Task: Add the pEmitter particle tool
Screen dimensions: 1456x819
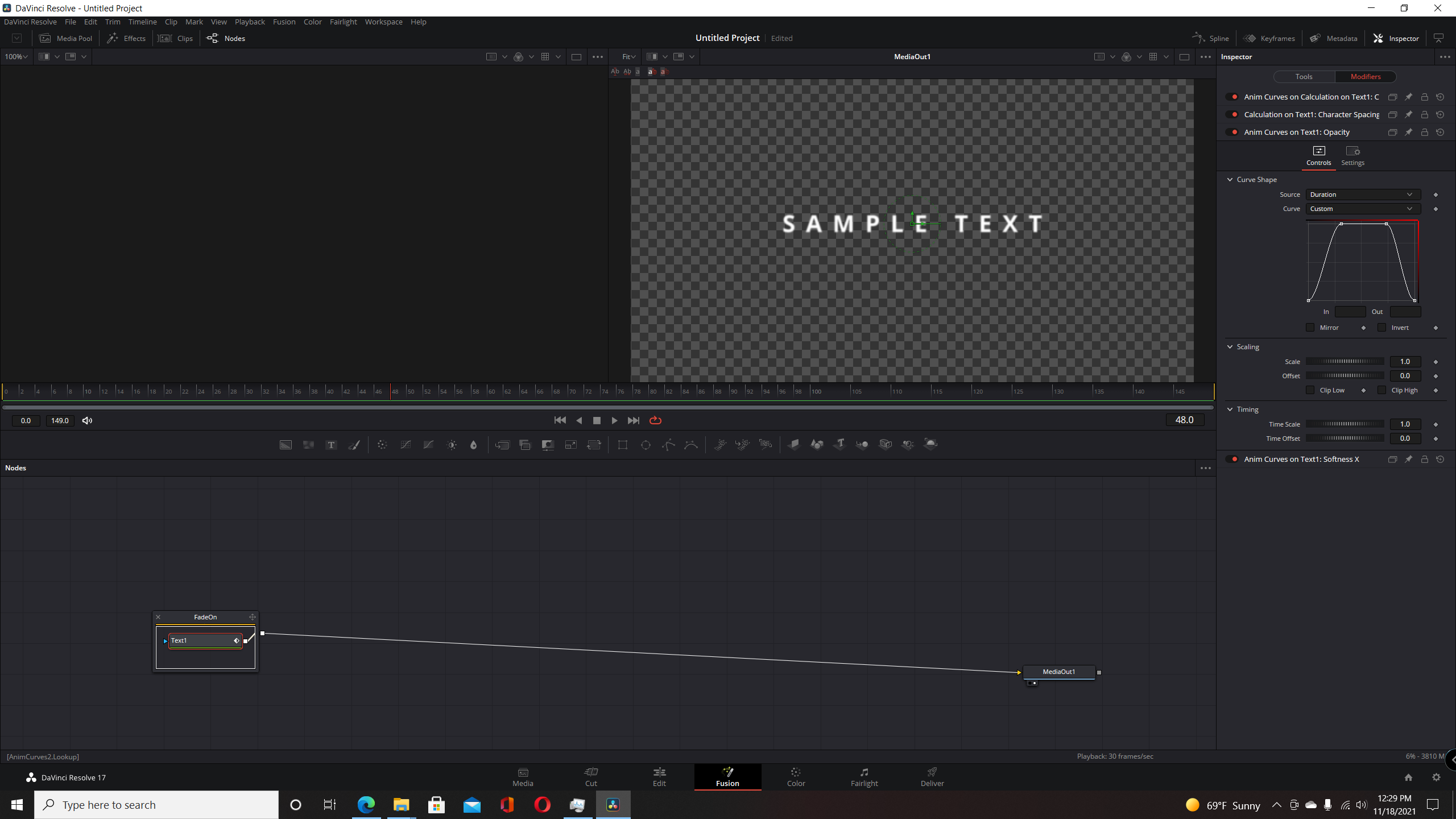Action: (x=720, y=445)
